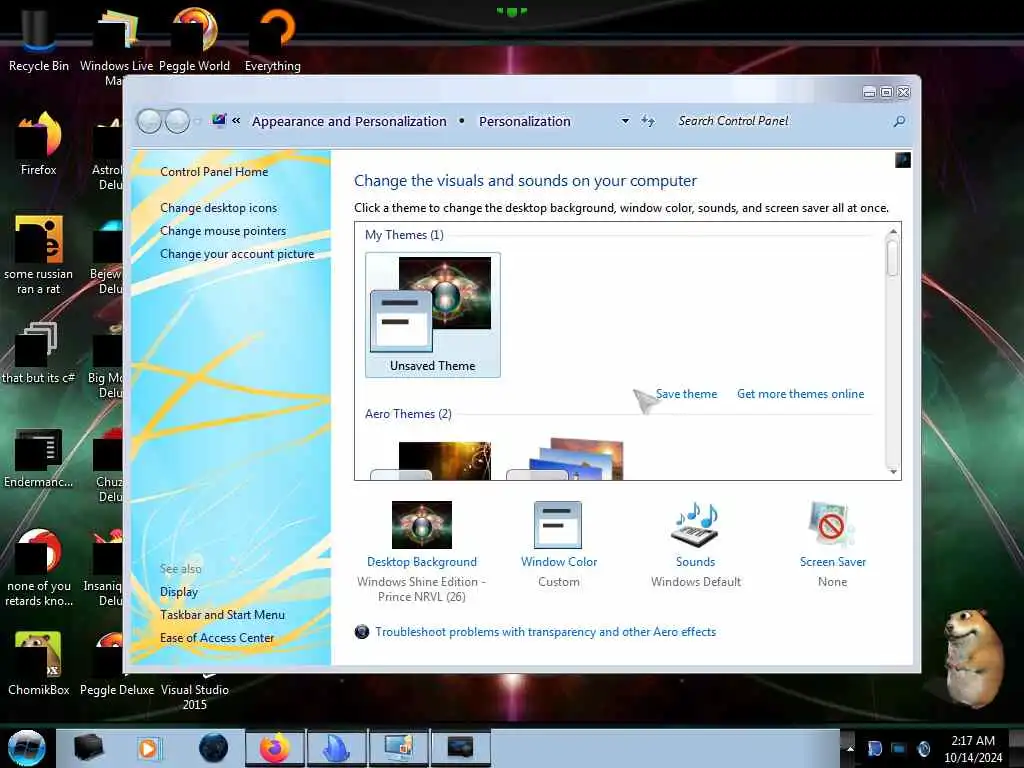This screenshot has width=1024, height=768.
Task: Open the dark globe taskbar icon
Action: coord(213,748)
